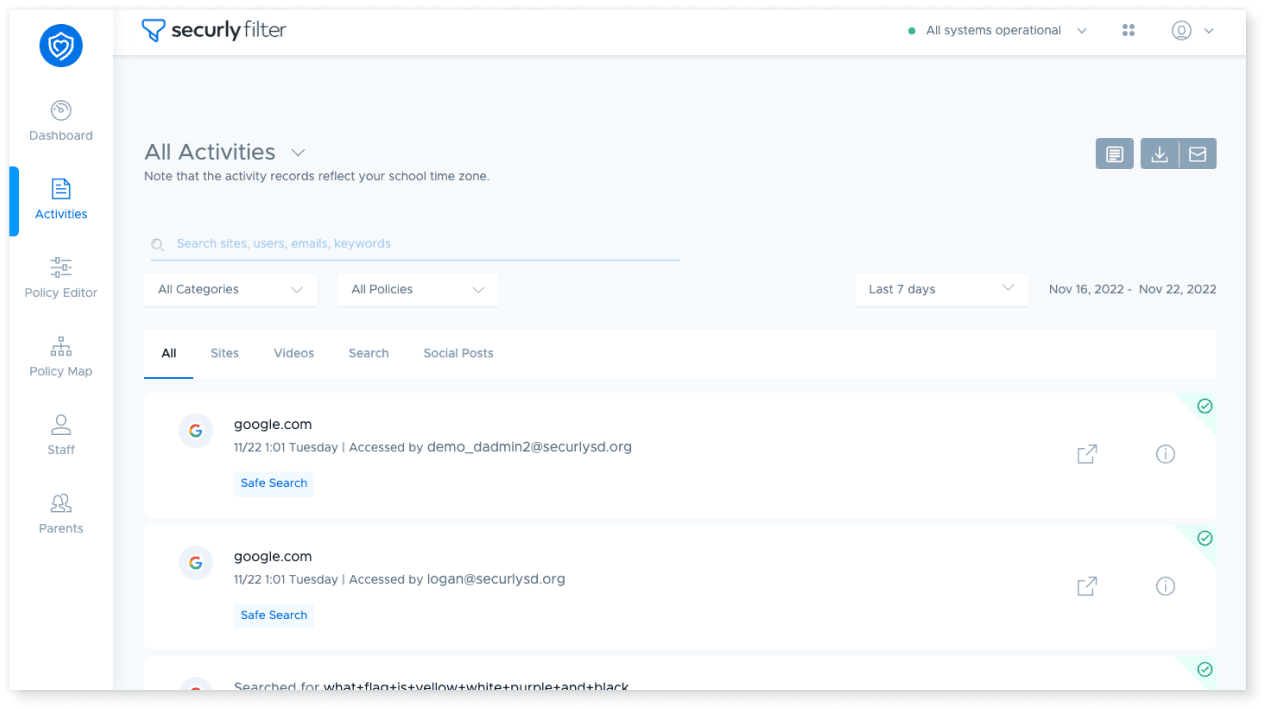Click the Nov 16, 2022 - Nov 22, 2022 date range
The height and width of the screenshot is (709, 1265).
[1132, 290]
